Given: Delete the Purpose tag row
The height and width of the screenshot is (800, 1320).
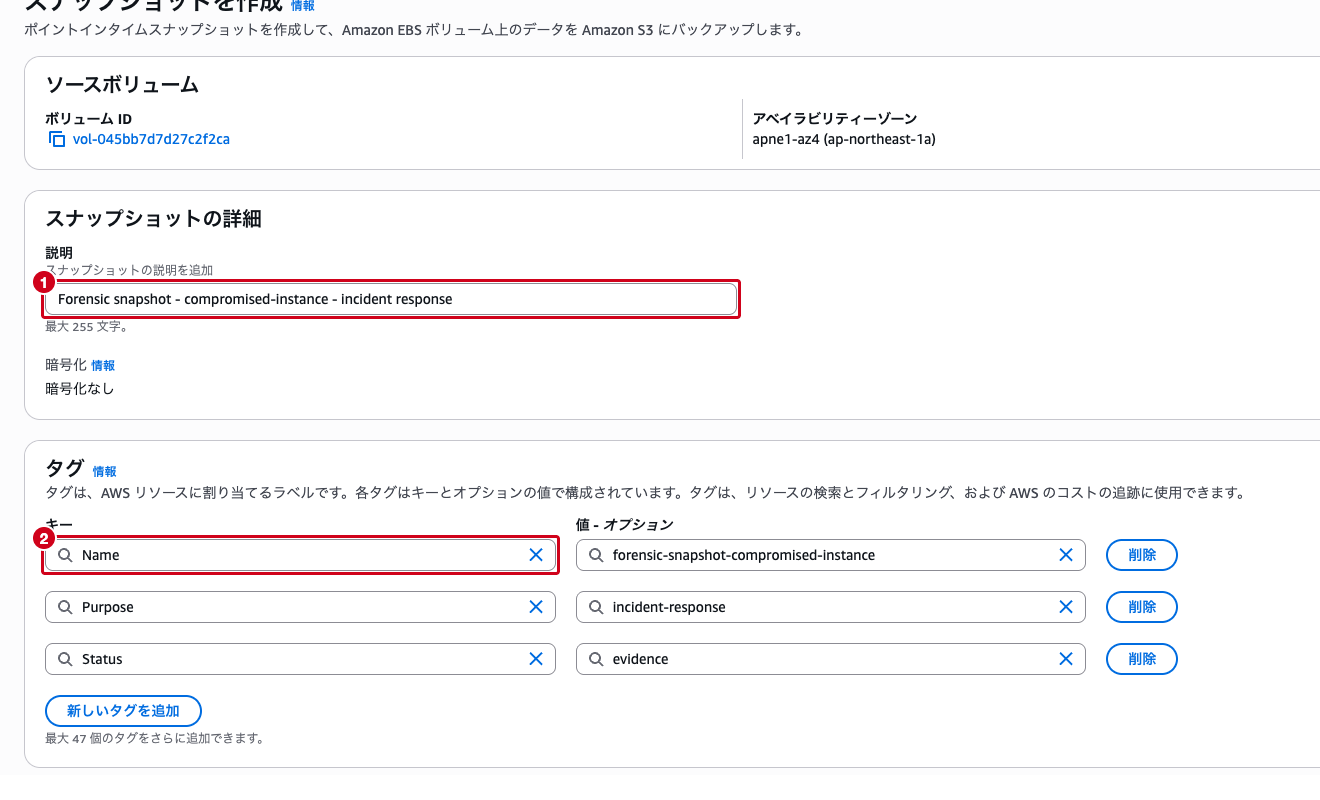Looking at the screenshot, I should [1142, 607].
